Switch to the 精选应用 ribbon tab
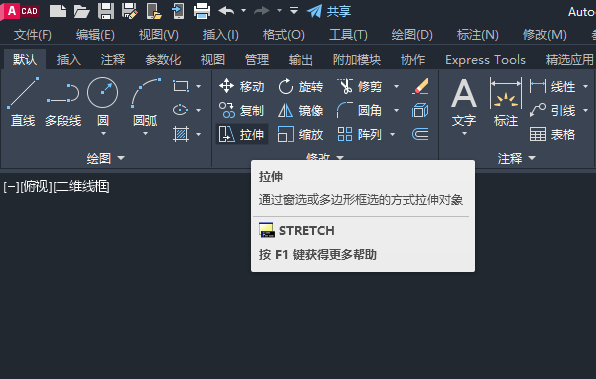 (x=569, y=60)
